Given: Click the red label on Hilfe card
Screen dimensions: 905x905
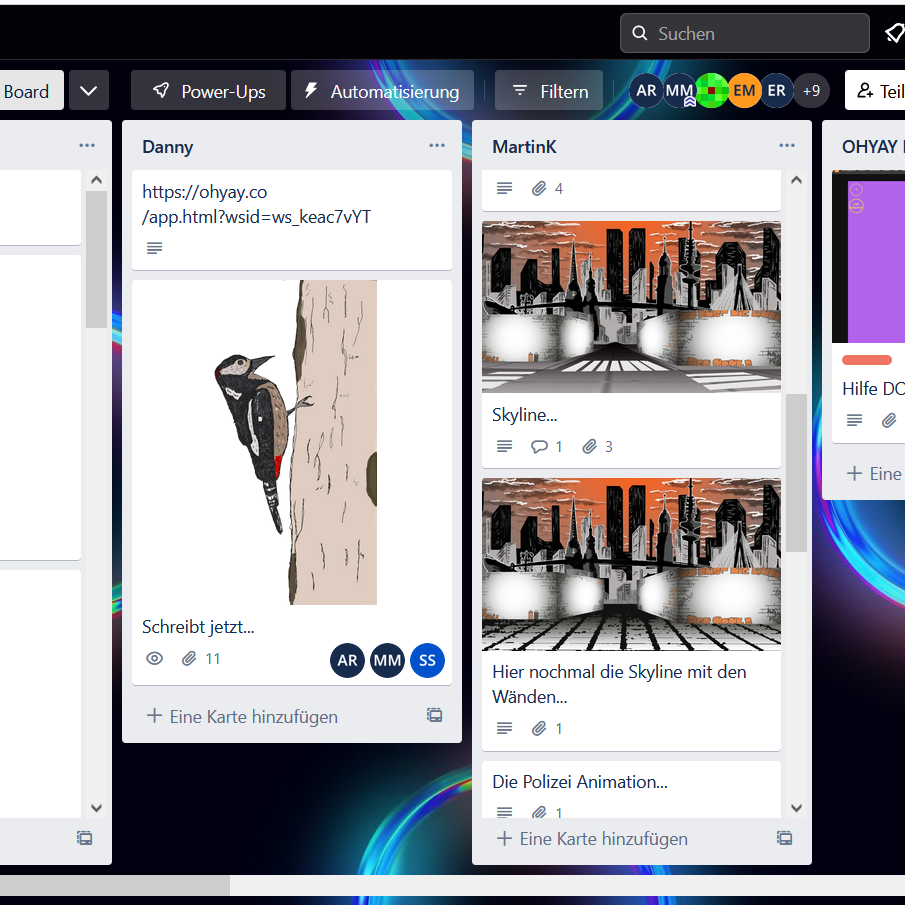Looking at the screenshot, I should coord(867,360).
